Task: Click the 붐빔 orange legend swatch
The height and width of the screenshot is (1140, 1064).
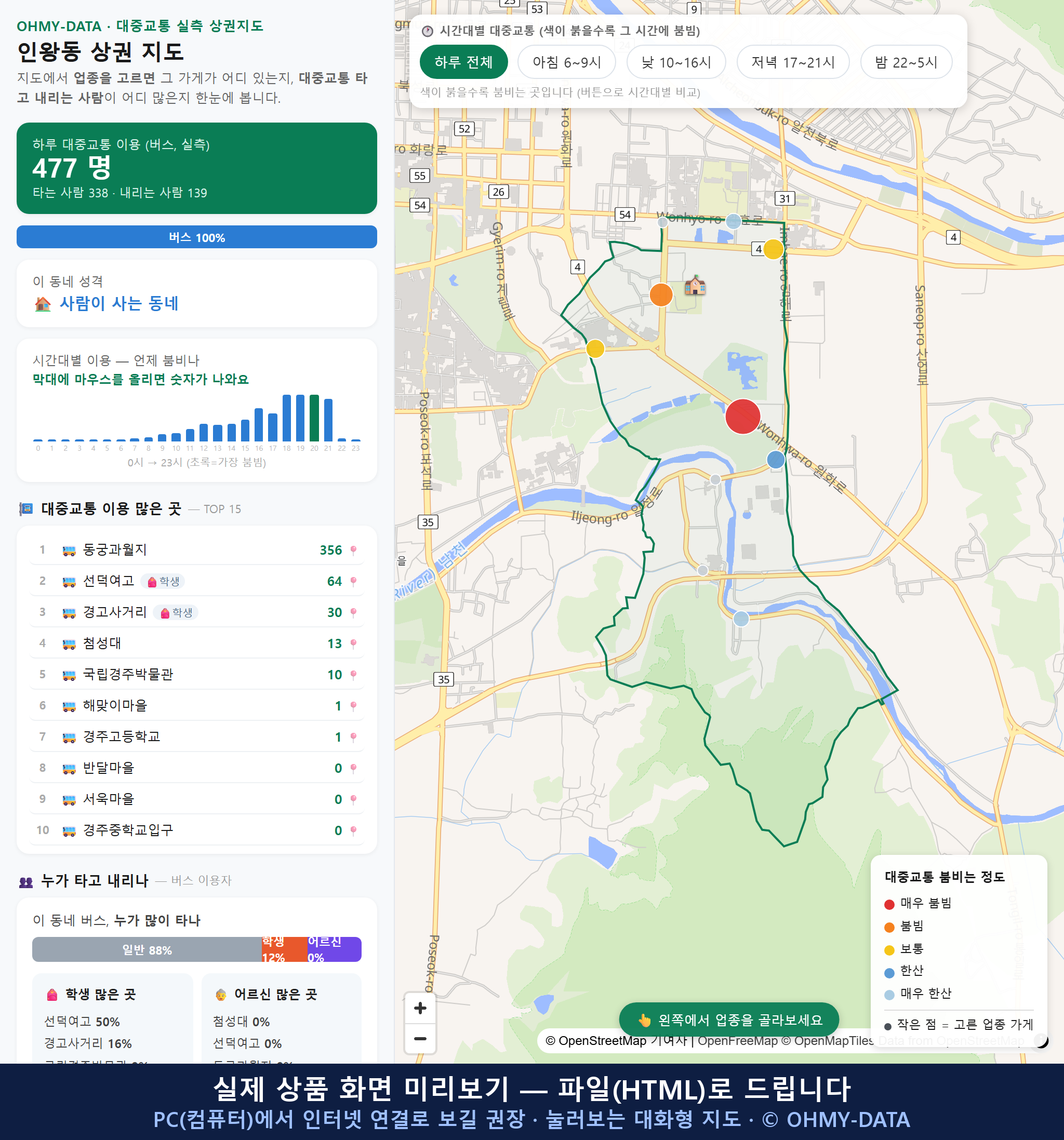Action: click(889, 927)
